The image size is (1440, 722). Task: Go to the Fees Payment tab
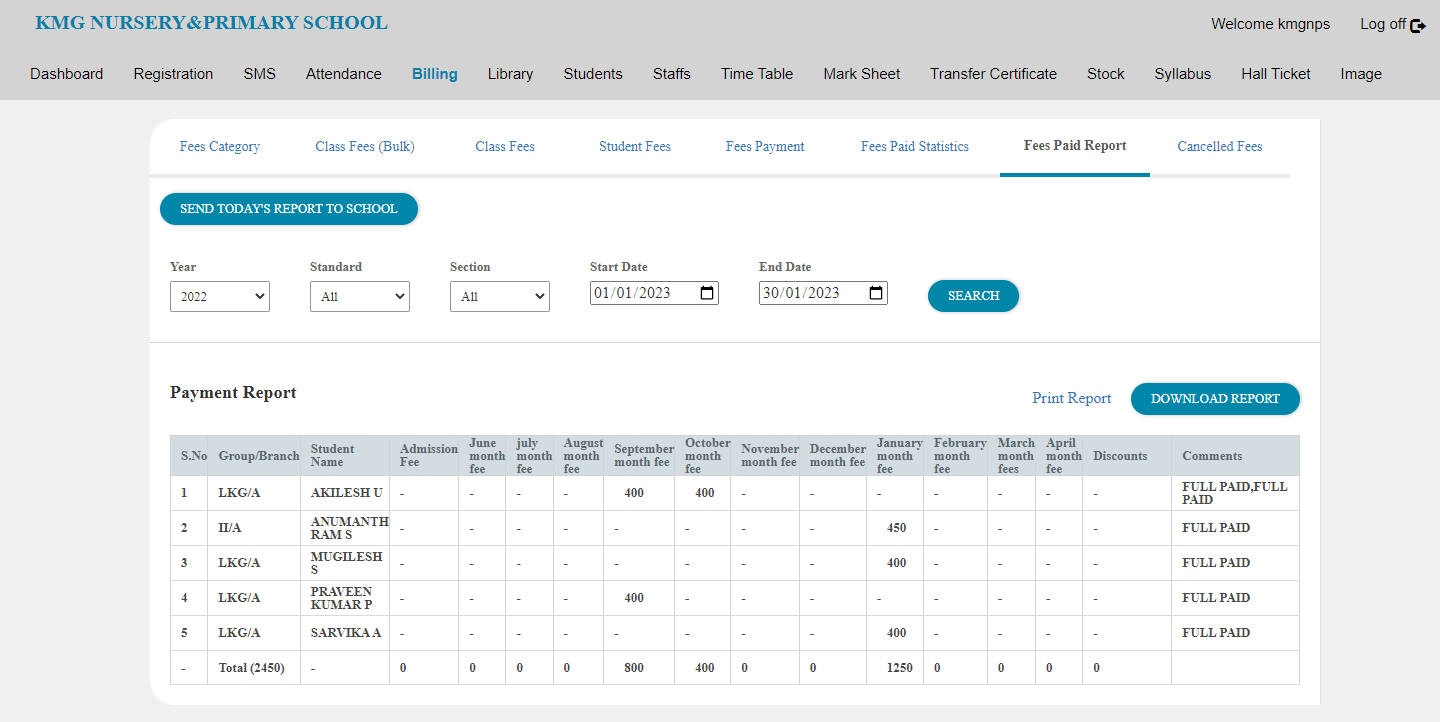point(764,146)
